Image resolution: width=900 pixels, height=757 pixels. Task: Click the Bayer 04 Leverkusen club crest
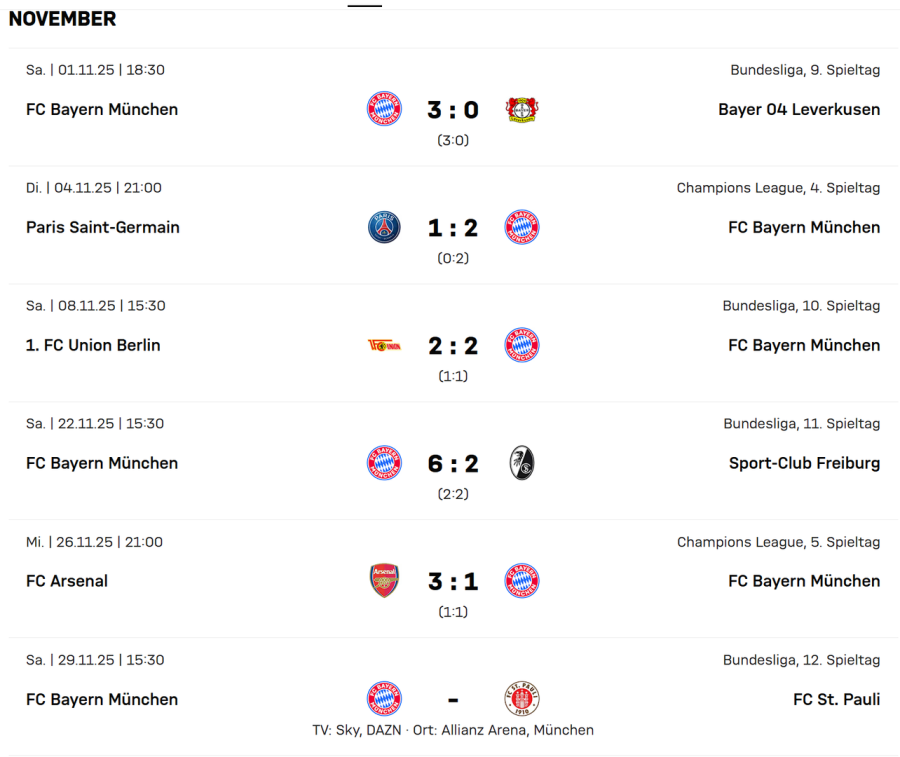[522, 109]
